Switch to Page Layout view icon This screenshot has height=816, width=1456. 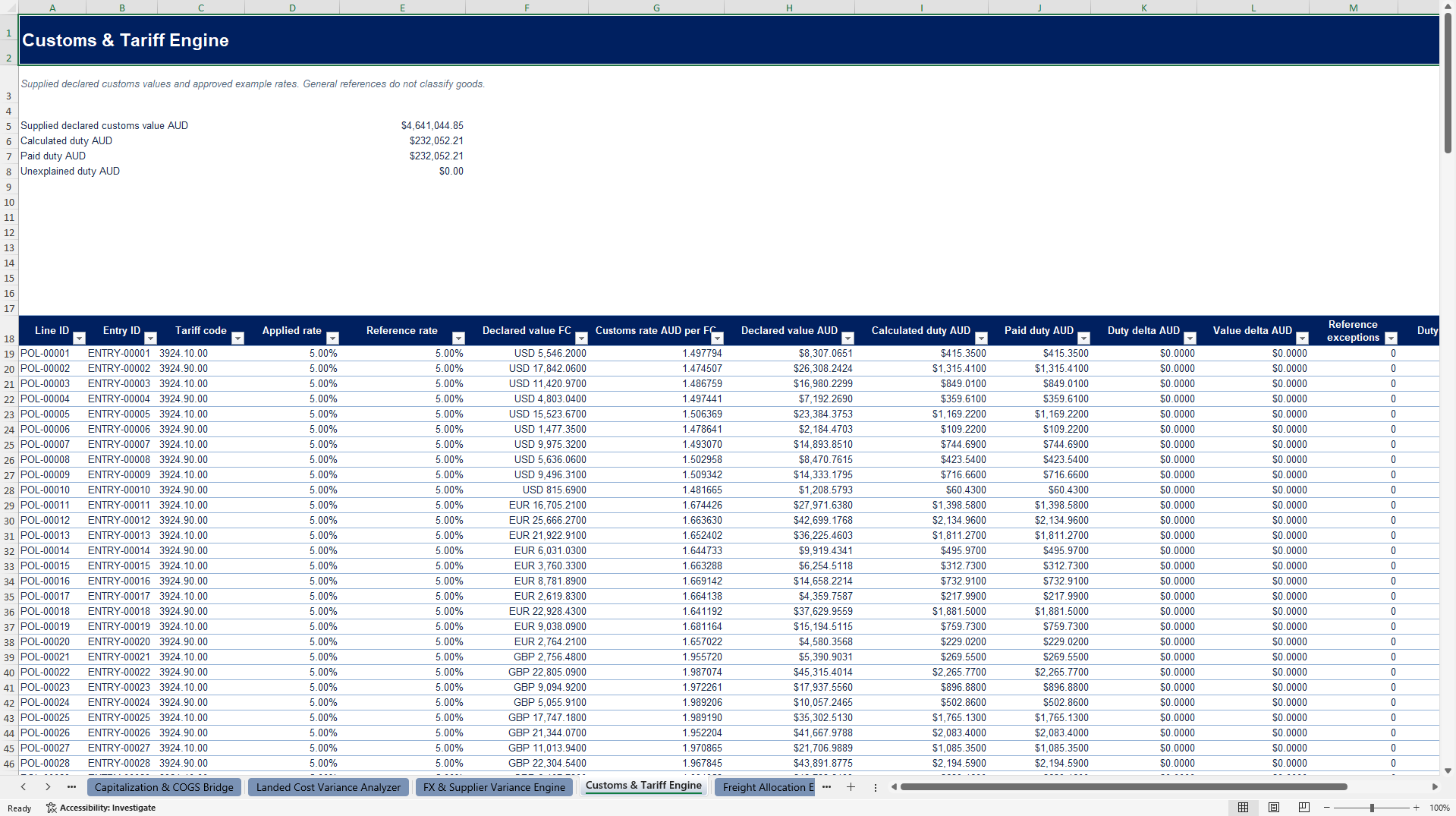point(1274,808)
